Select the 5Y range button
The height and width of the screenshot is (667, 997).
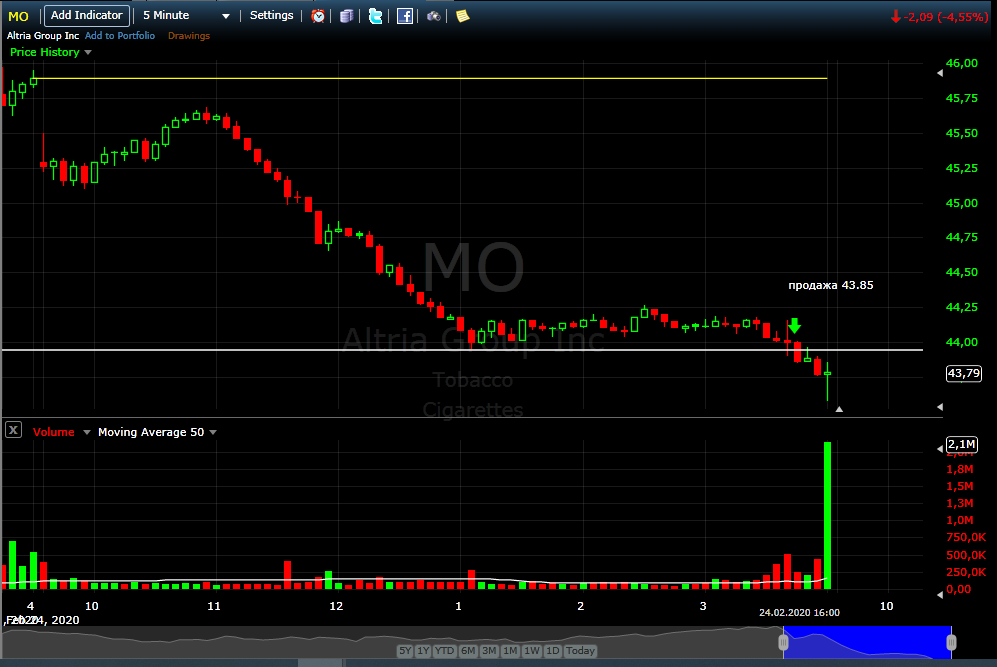[x=404, y=650]
